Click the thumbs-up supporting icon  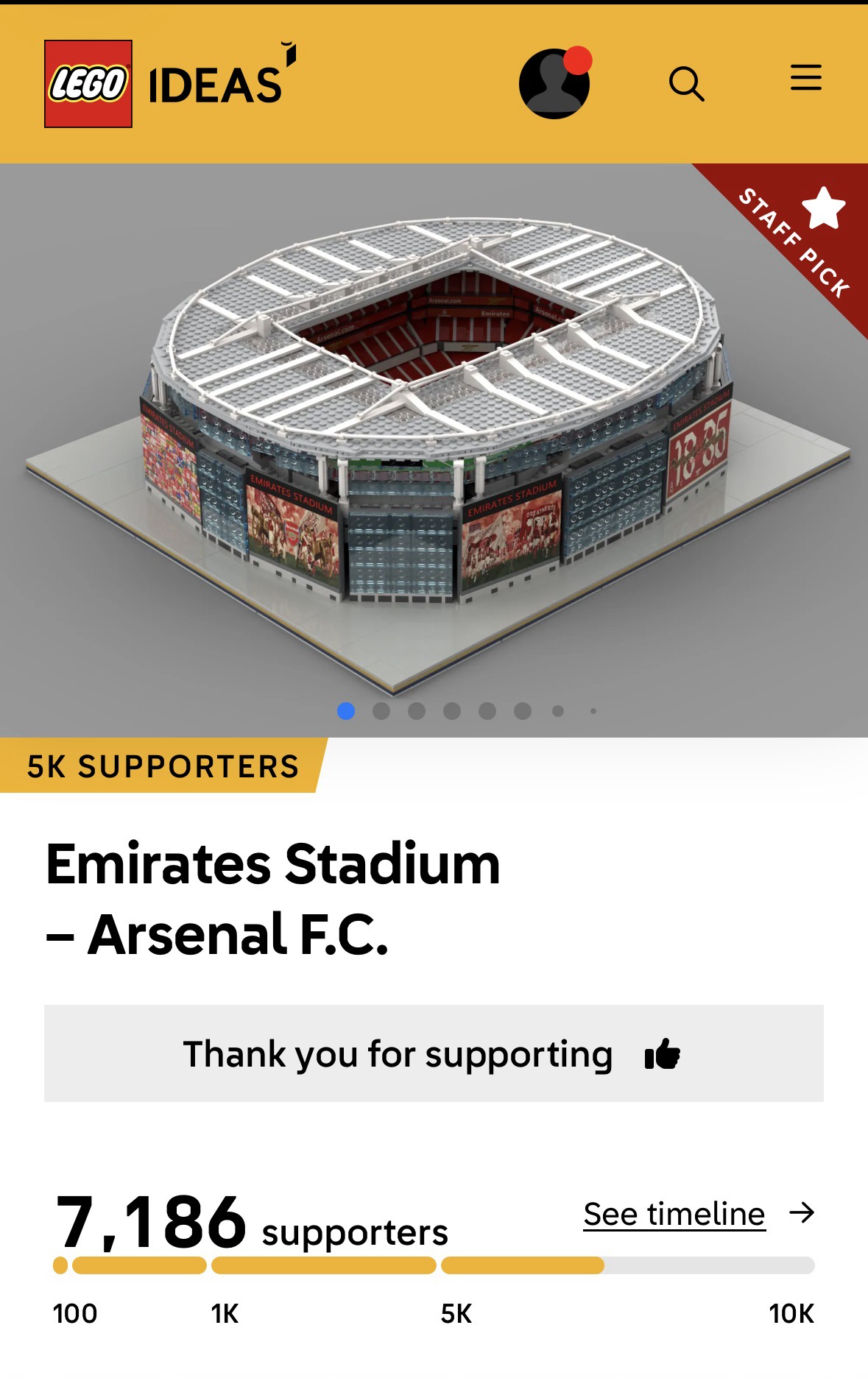click(x=662, y=1054)
